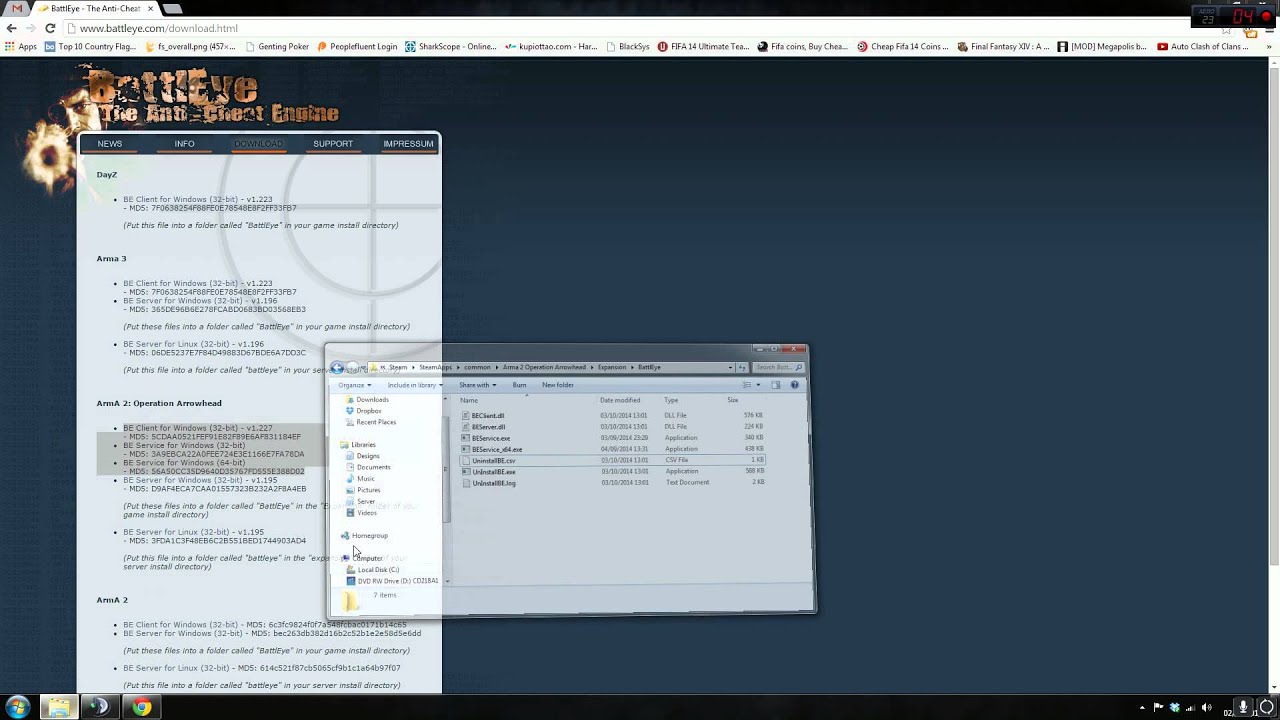The height and width of the screenshot is (720, 1280).
Task: Select the Libraries node
Action: 358,445
